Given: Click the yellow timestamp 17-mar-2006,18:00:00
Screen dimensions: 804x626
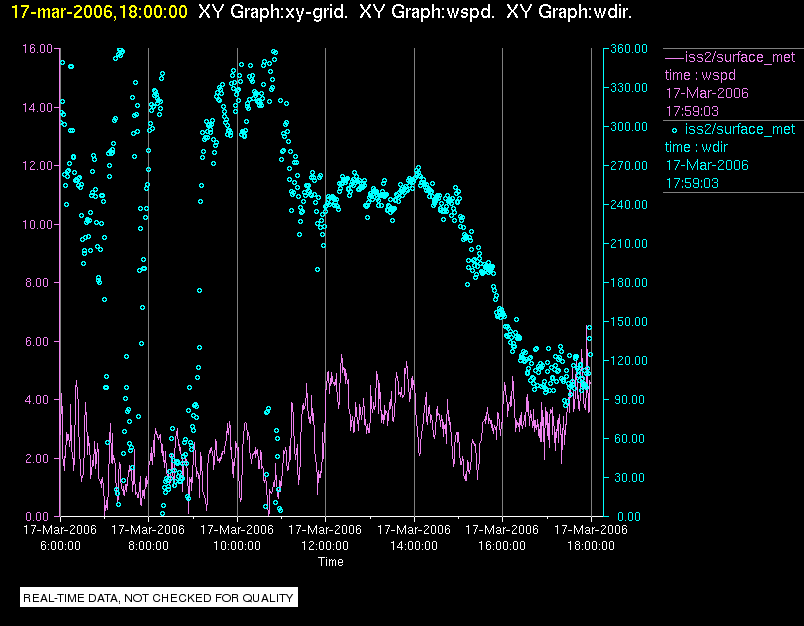Looking at the screenshot, I should (x=99, y=12).
